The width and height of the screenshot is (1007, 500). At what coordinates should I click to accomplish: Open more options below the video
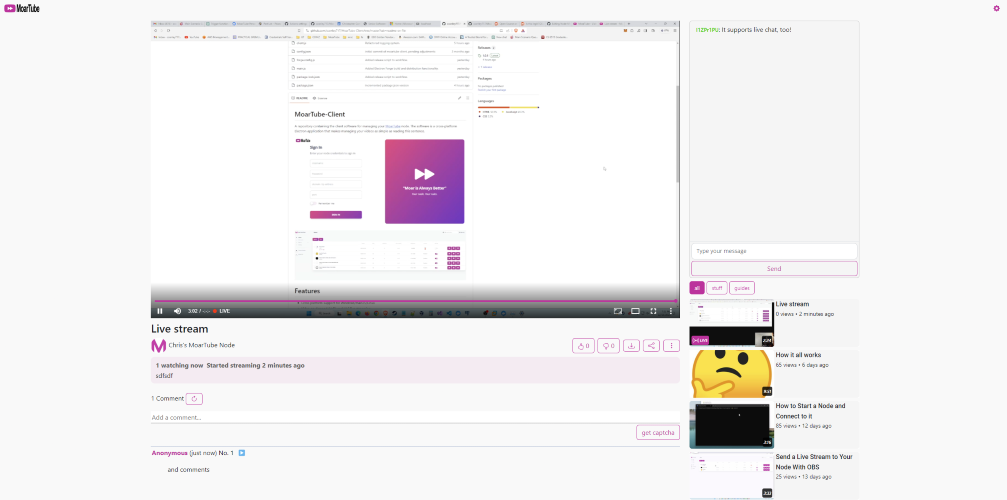tap(671, 346)
